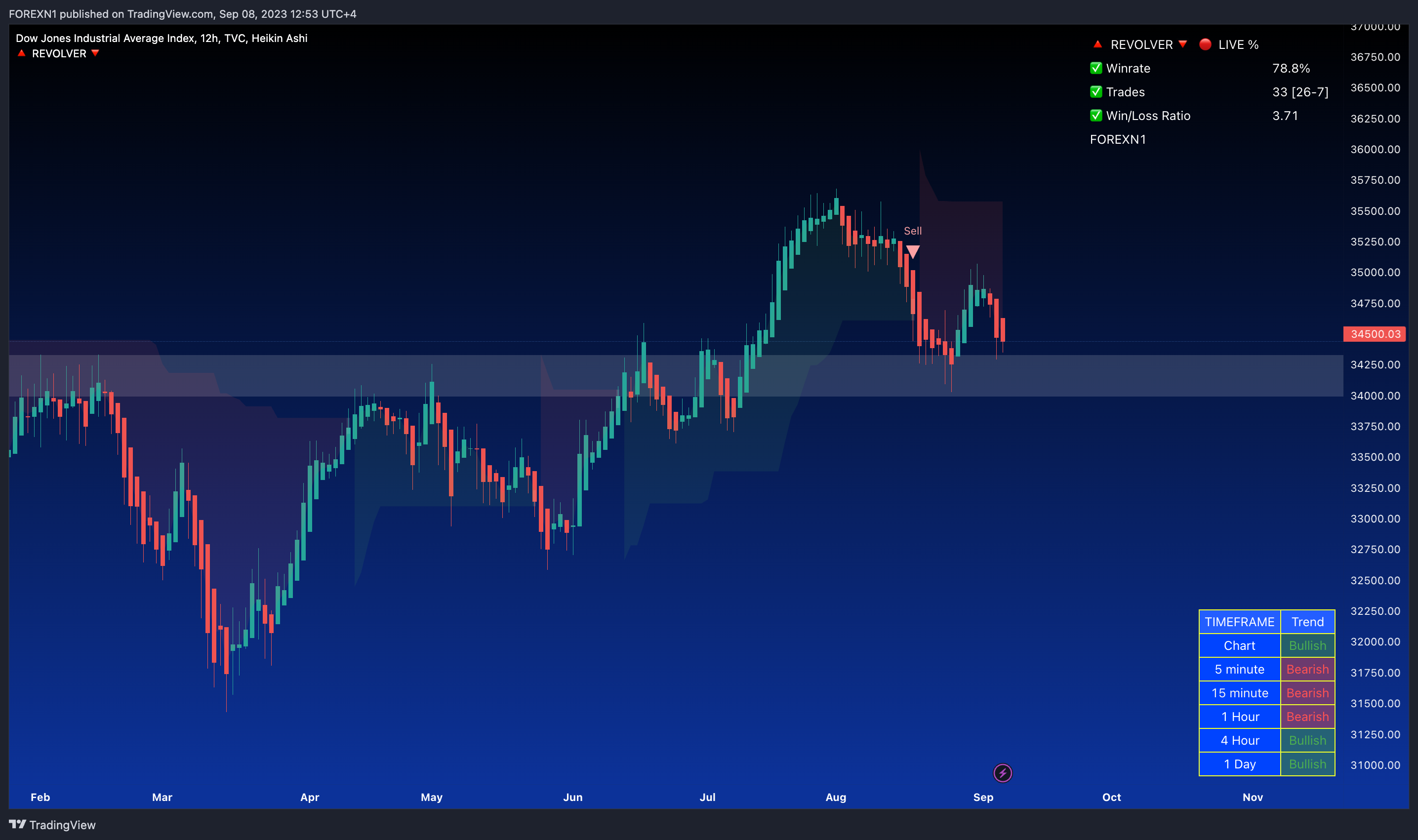Click the Feb label on time axis
1418x840 pixels.
click(40, 797)
